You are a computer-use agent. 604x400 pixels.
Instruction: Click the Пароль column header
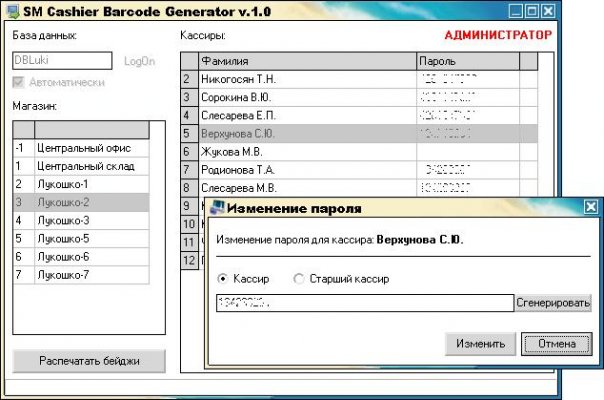pyautogui.click(x=468, y=61)
